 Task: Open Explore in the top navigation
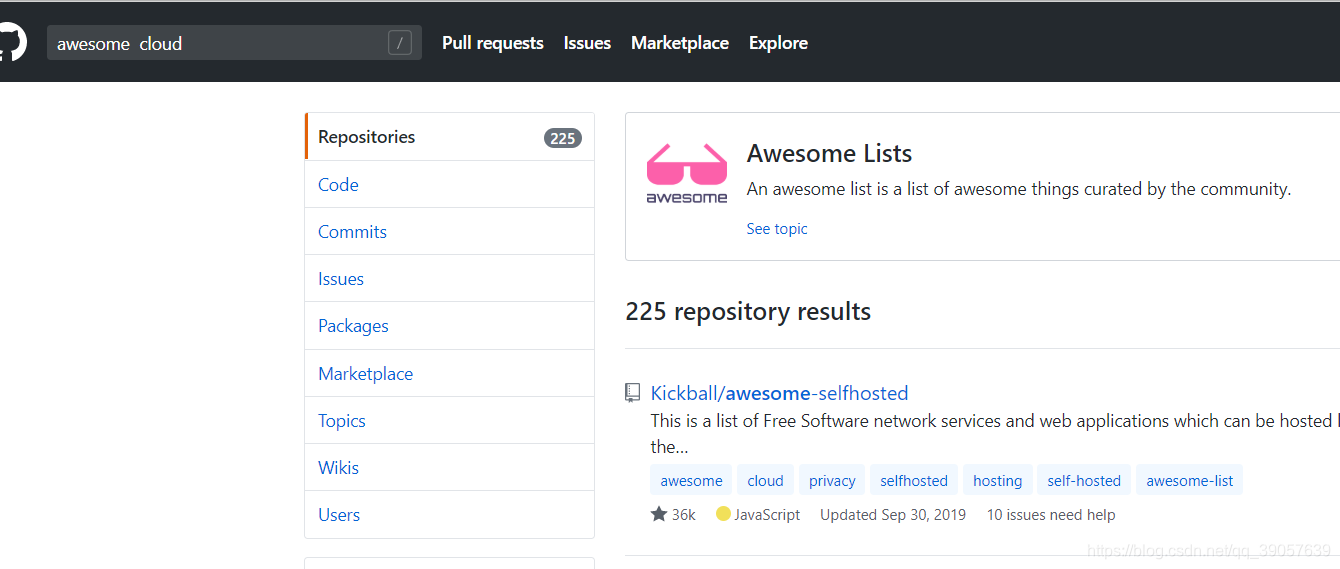pyautogui.click(x=778, y=43)
